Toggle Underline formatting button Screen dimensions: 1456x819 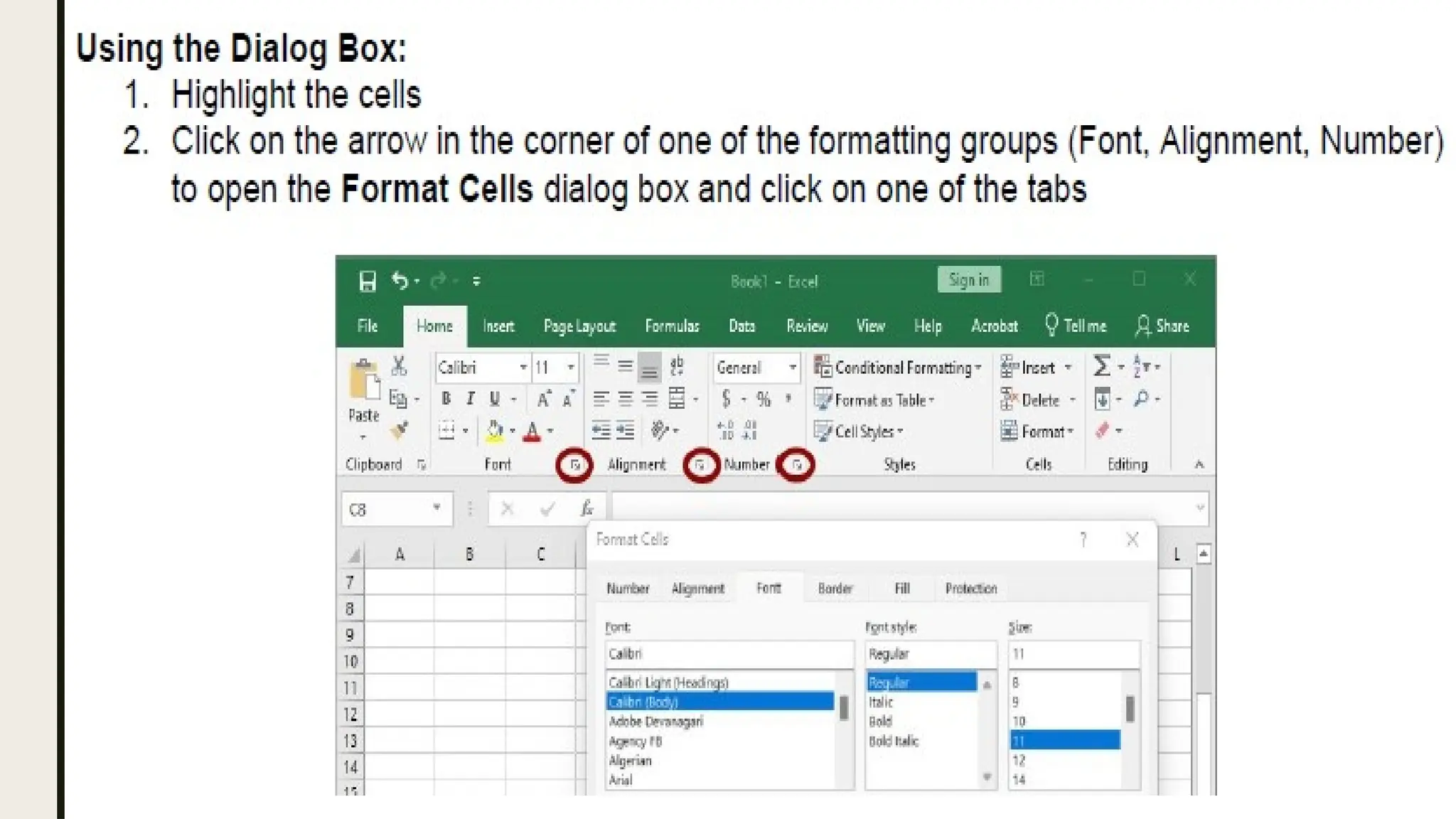pyautogui.click(x=495, y=400)
